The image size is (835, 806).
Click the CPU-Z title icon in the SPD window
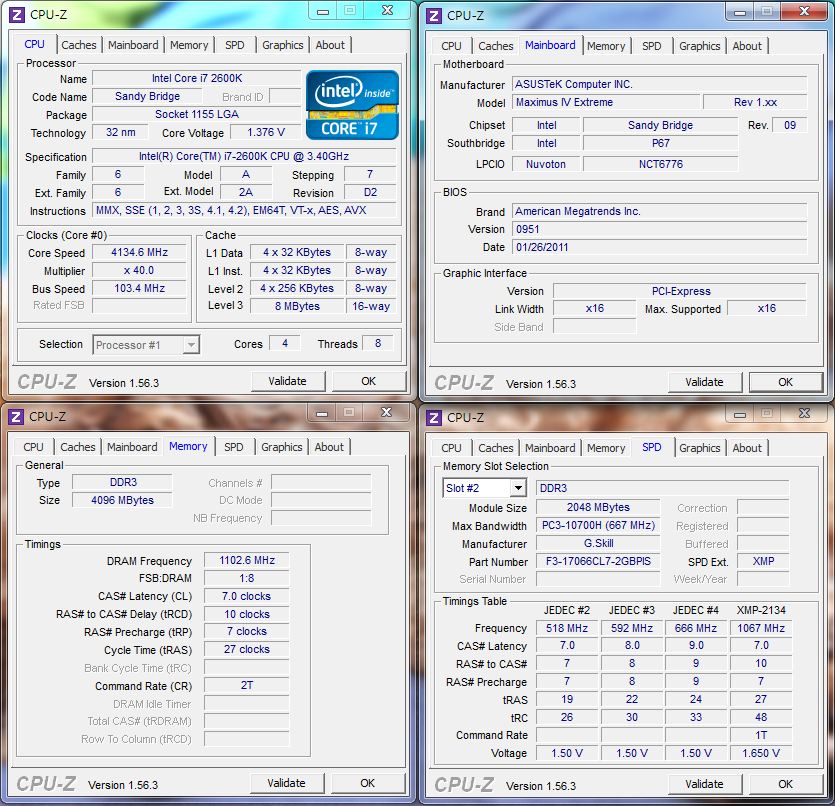tap(434, 417)
